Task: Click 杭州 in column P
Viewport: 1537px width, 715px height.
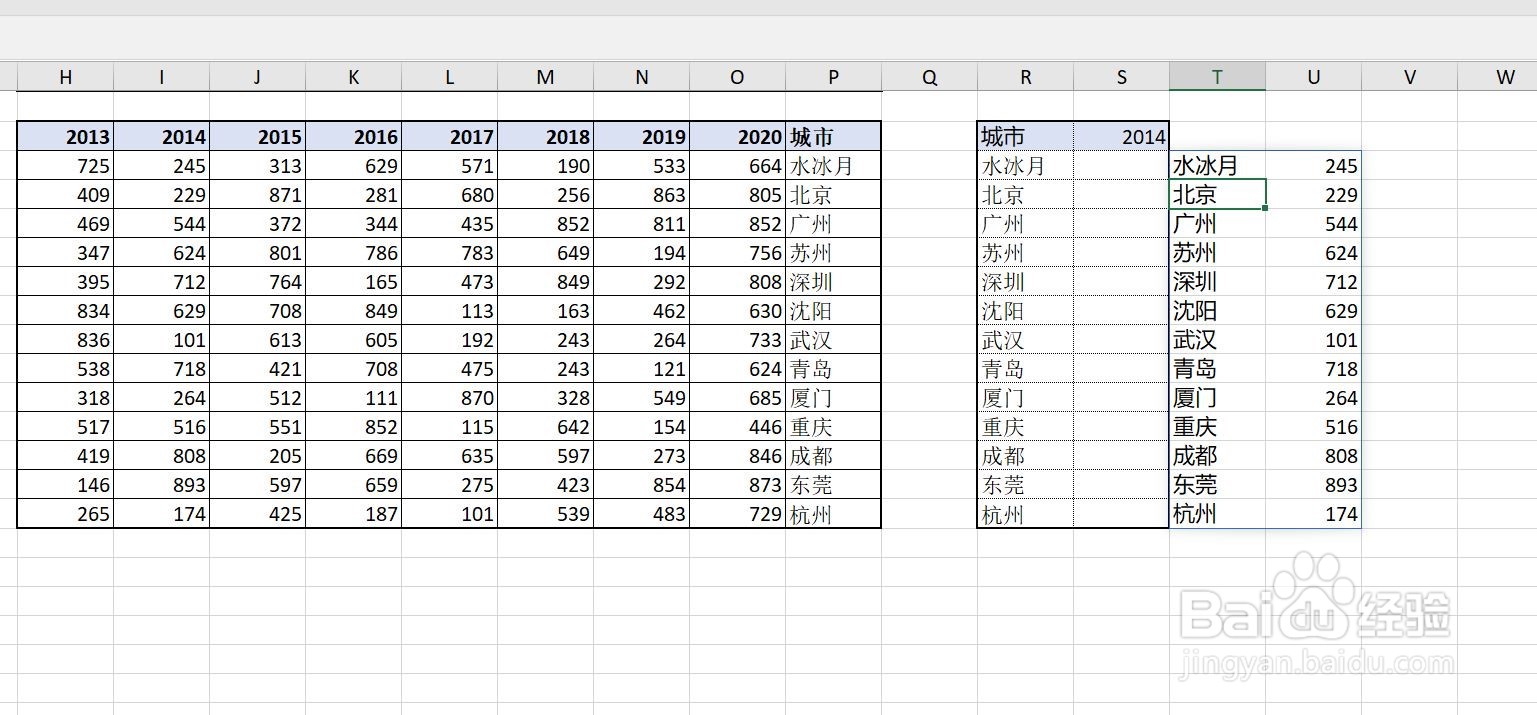Action: click(833, 514)
